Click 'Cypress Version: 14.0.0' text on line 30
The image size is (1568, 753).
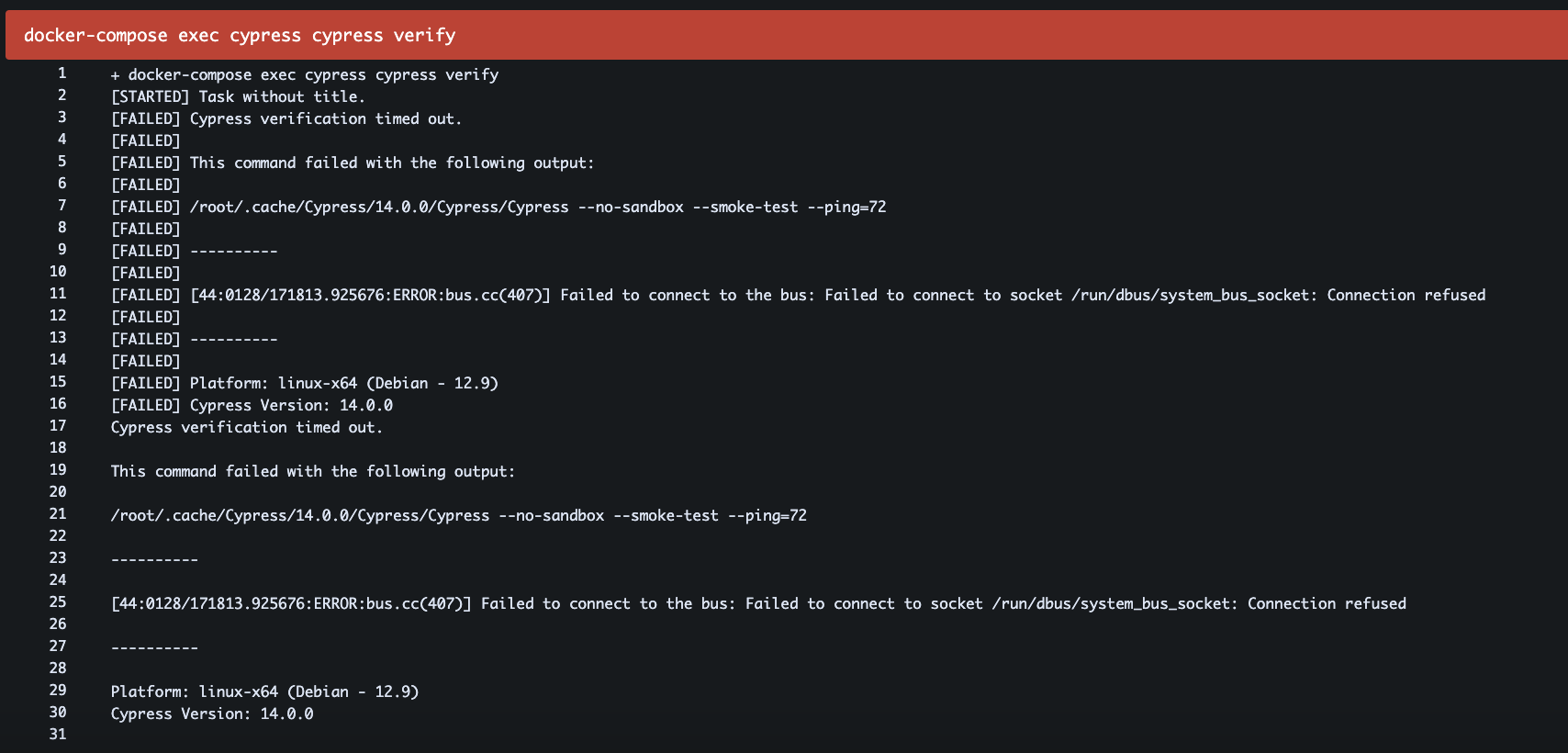tap(212, 714)
